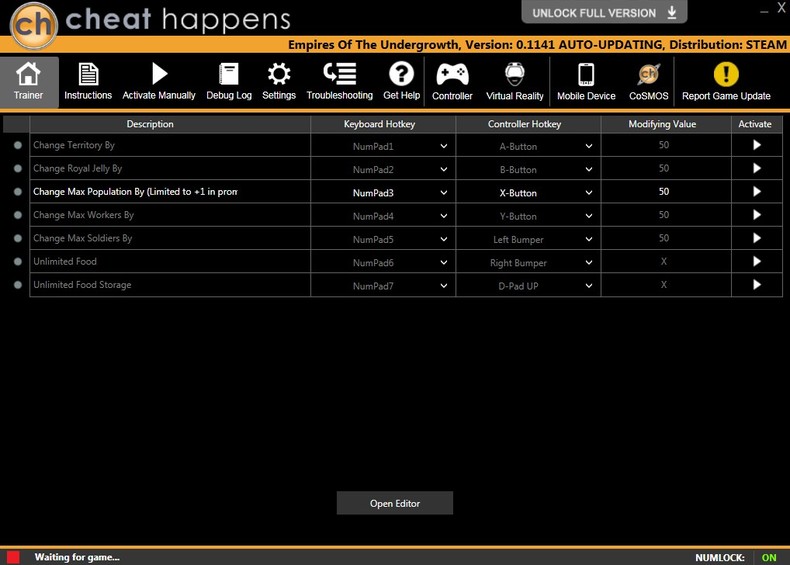
Task: Click the red status indicator square
Action: 13,557
